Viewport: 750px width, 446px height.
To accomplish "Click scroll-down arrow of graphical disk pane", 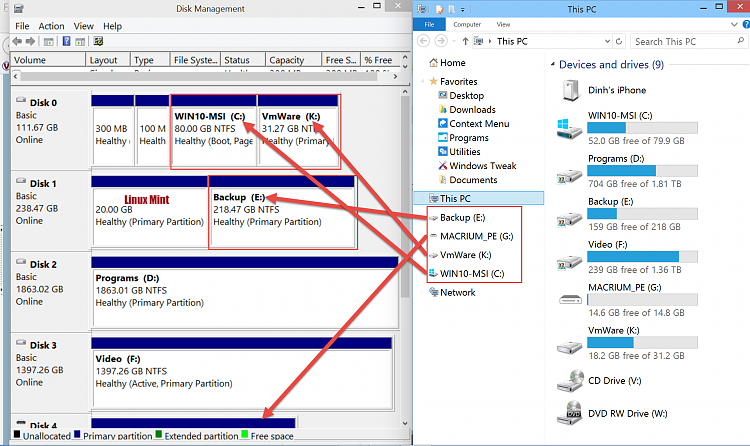I will point(406,424).
